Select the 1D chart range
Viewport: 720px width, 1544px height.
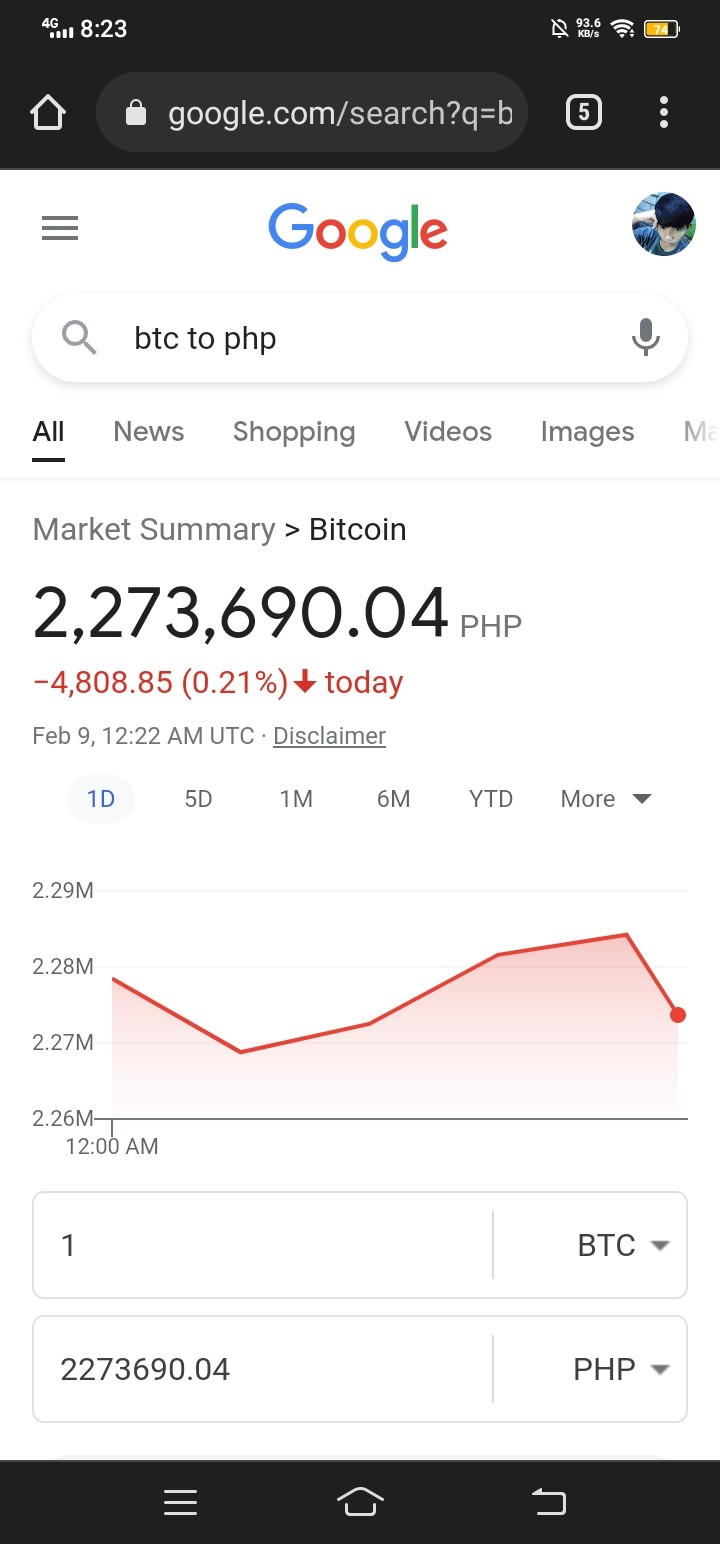pyautogui.click(x=101, y=799)
